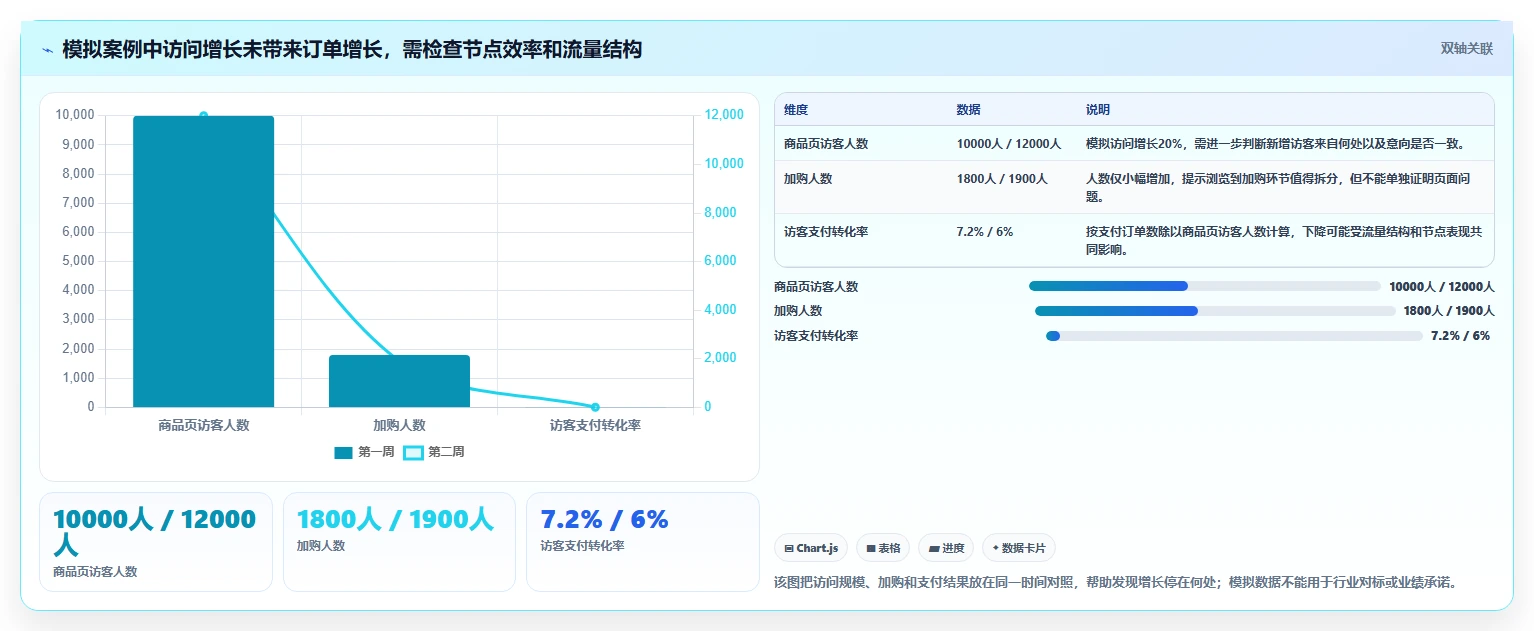Click the 第二周 line point atop 商品页访客人数 bar
The image size is (1534, 631).
point(203,116)
